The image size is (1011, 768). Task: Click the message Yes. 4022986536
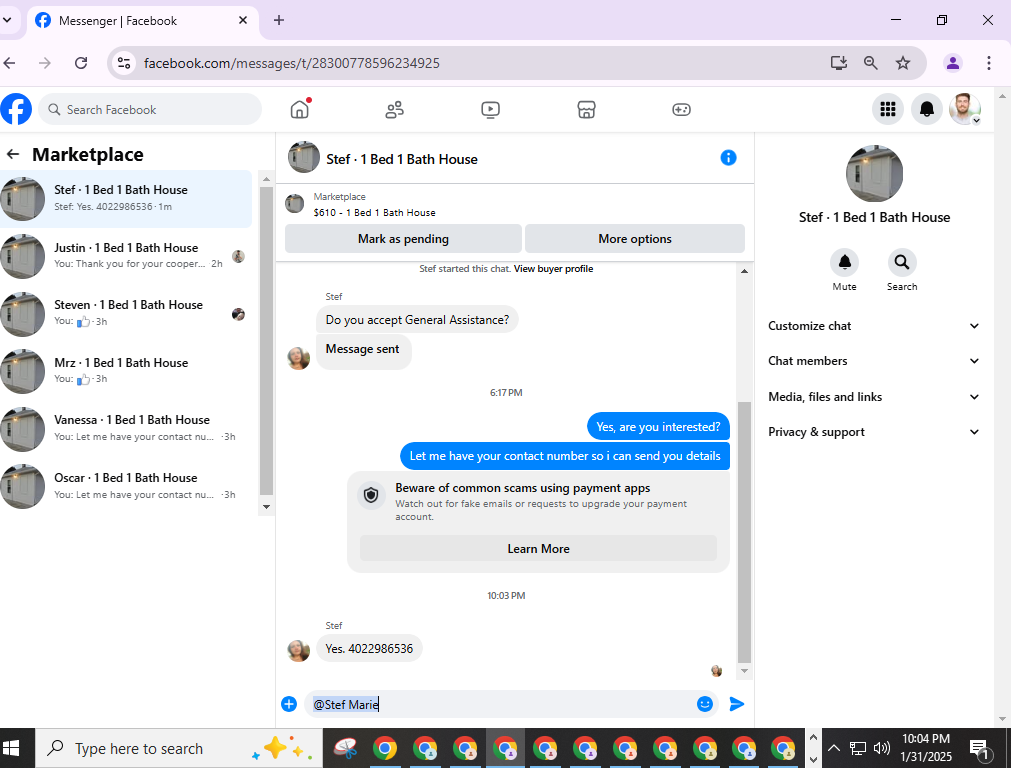[x=369, y=649]
